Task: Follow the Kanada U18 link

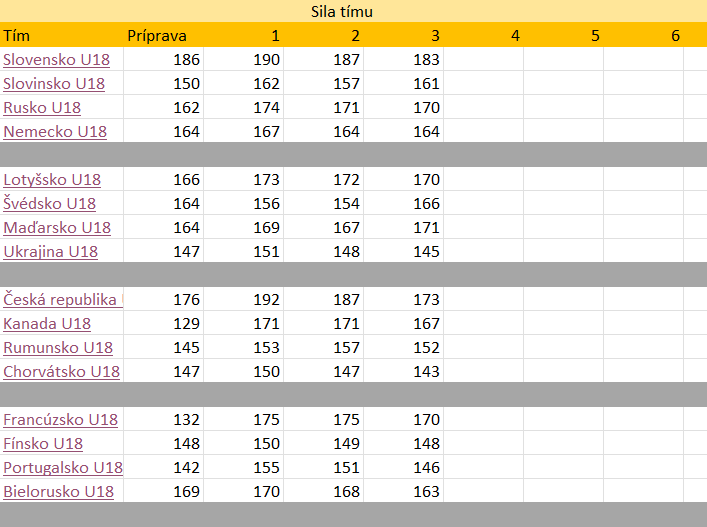Action: [x=47, y=323]
